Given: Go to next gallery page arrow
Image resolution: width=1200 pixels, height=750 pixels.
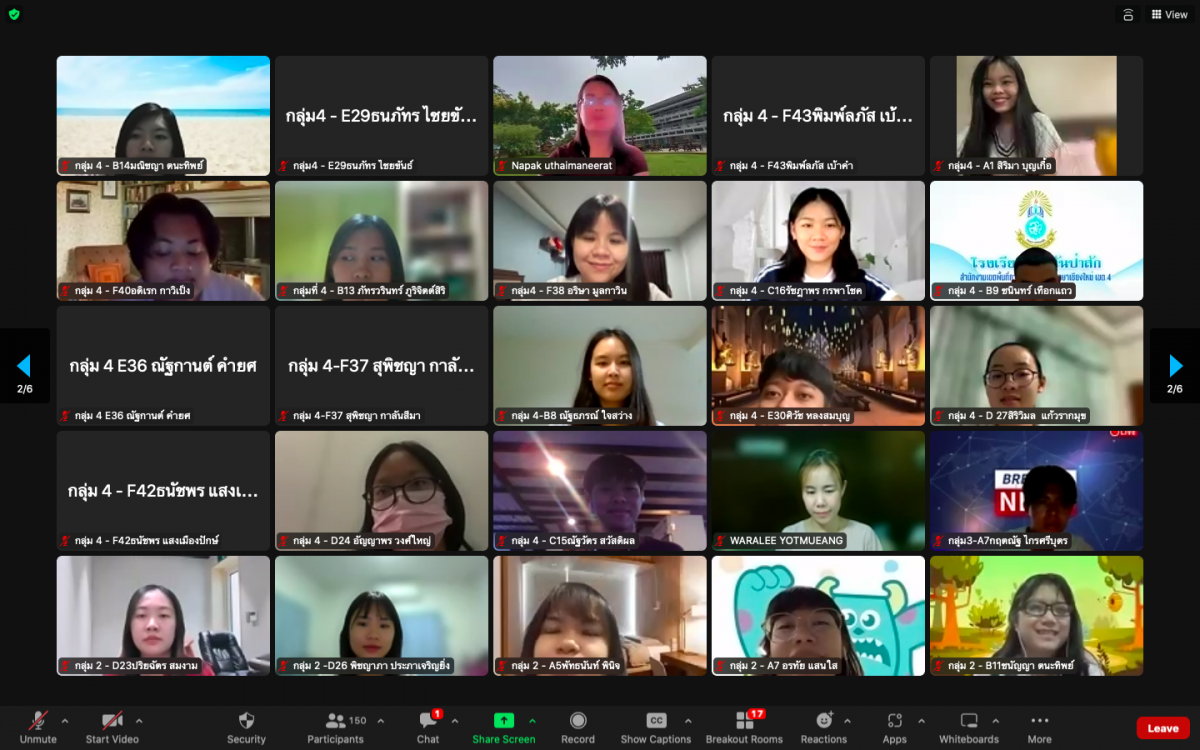Looking at the screenshot, I should click(x=1176, y=366).
